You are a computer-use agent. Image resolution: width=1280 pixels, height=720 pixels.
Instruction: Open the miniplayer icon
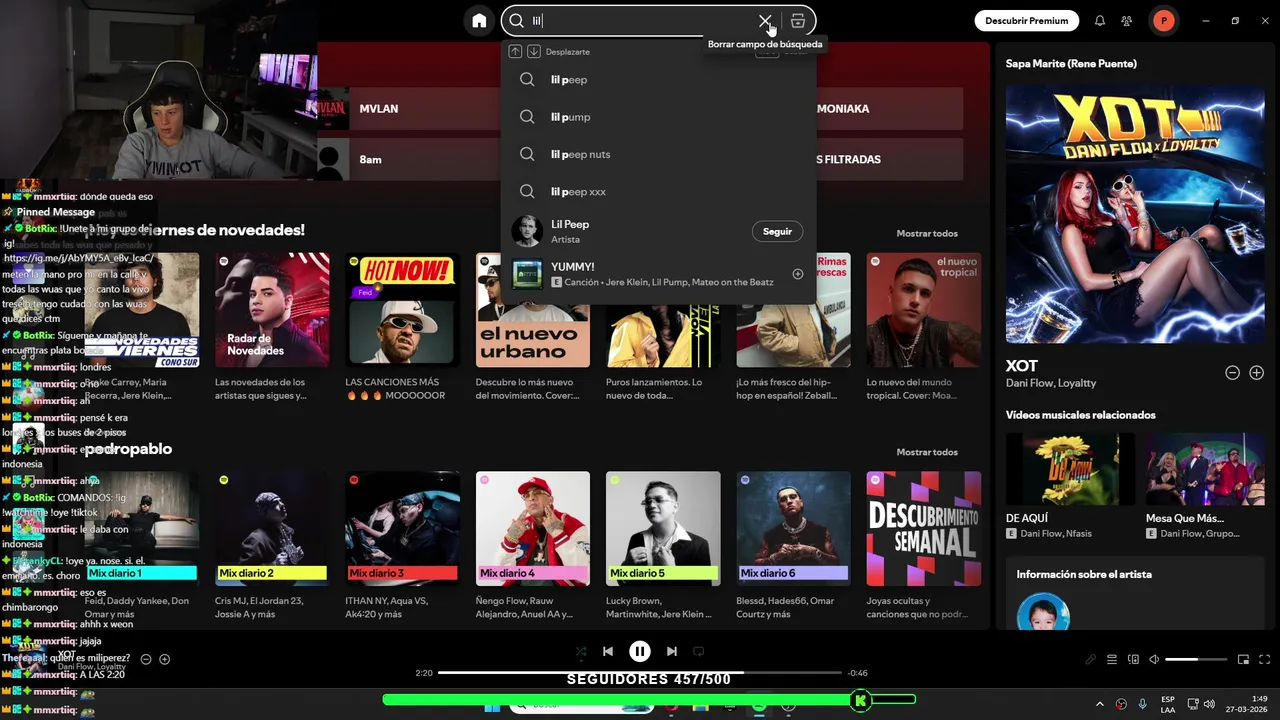(1244, 660)
